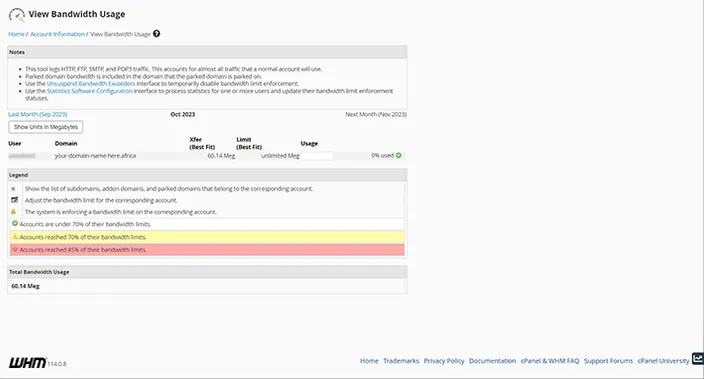Click Show Units in Megabytes button
Image resolution: width=704 pixels, height=379 pixels.
tap(46, 127)
